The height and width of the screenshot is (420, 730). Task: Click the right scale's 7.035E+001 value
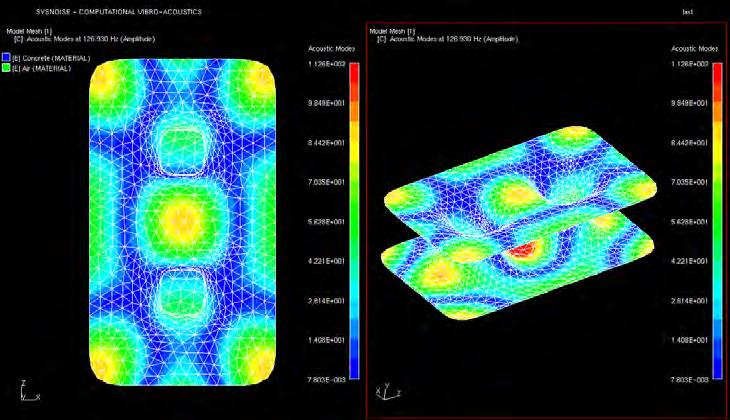[x=689, y=182]
